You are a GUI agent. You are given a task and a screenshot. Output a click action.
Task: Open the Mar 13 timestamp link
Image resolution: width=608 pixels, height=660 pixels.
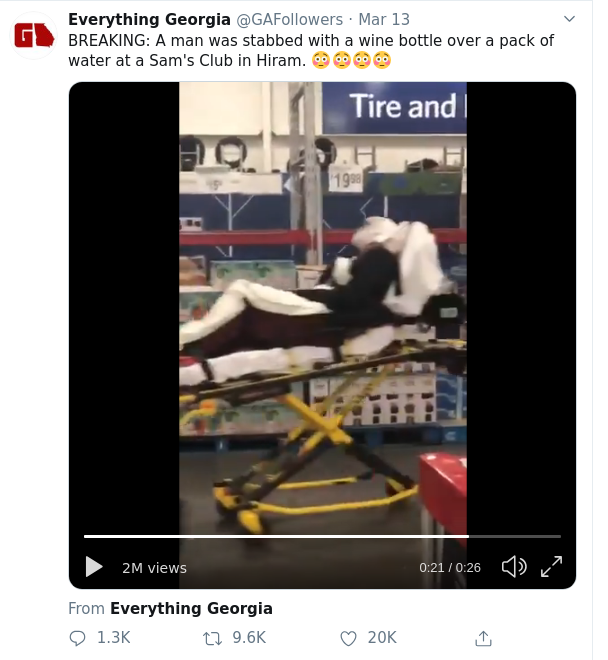point(384,19)
